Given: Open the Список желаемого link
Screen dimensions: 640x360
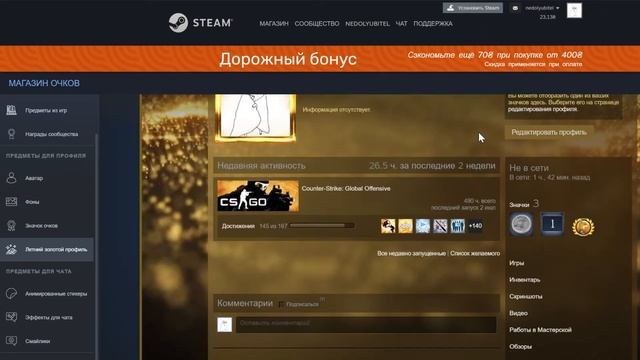Looking at the screenshot, I should (475, 253).
